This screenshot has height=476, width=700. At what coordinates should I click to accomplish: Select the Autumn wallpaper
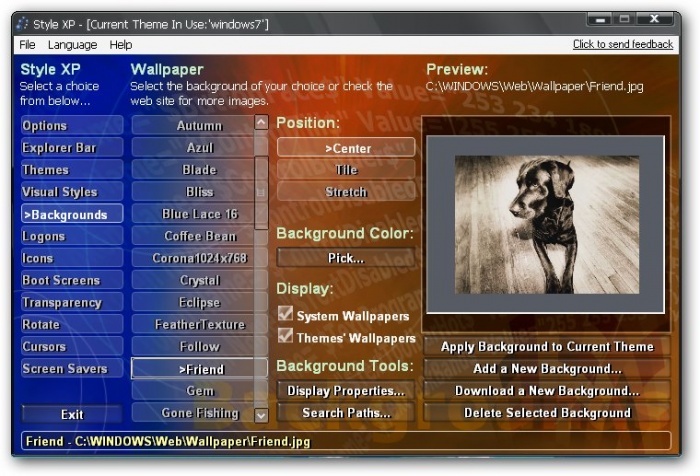pyautogui.click(x=193, y=125)
